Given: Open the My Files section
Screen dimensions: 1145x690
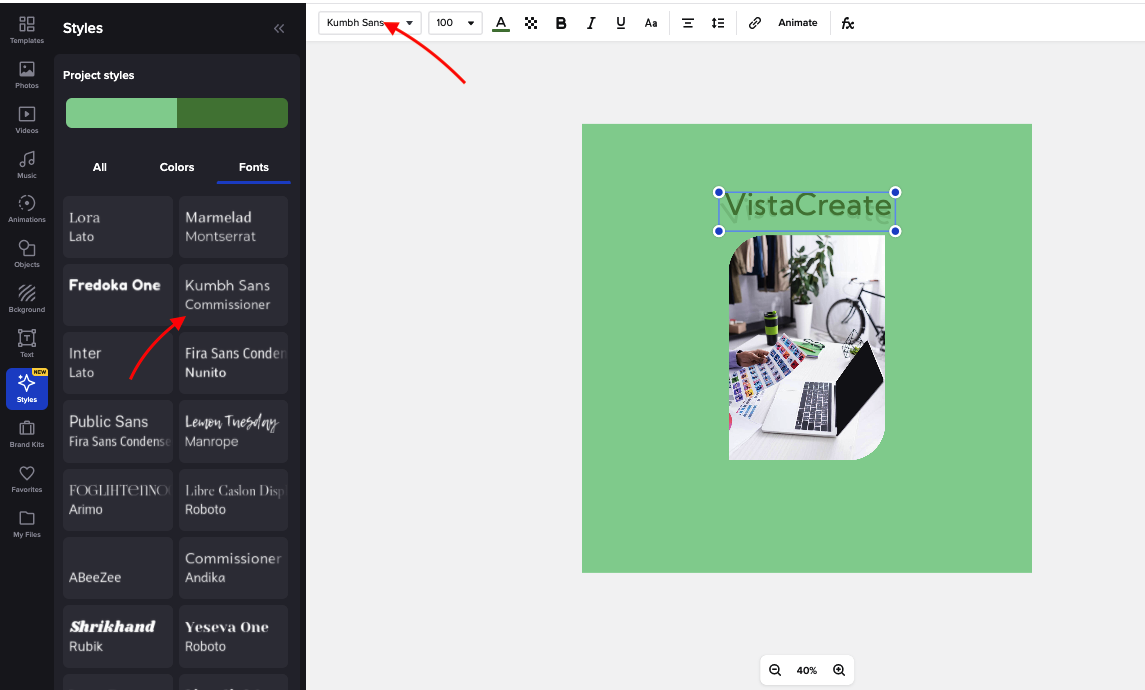Looking at the screenshot, I should tap(27, 524).
